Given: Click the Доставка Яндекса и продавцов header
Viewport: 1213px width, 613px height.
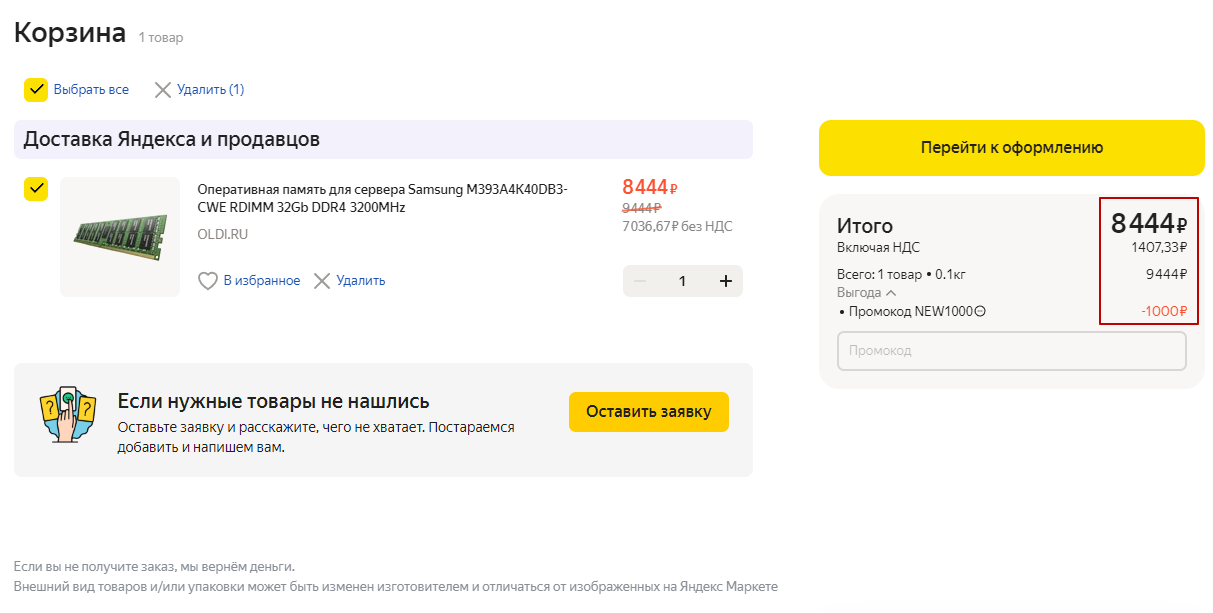Looking at the screenshot, I should pyautogui.click(x=172, y=139).
